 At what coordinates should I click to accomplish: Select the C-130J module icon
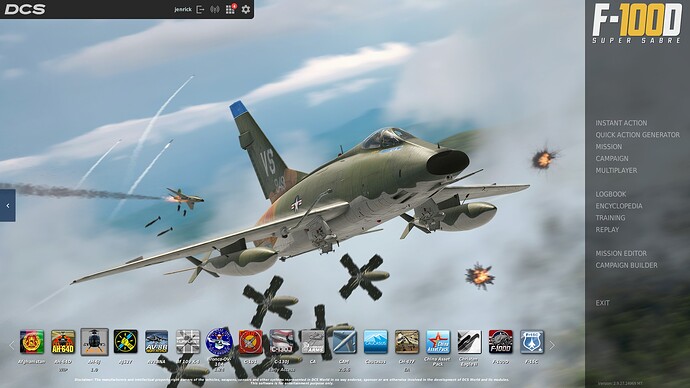pyautogui.click(x=282, y=342)
